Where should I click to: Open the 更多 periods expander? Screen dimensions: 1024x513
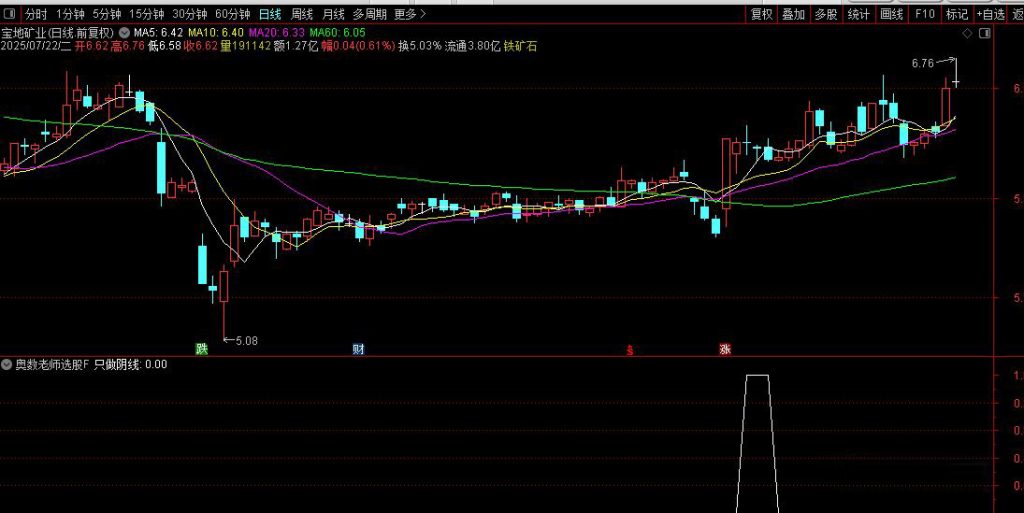coord(408,14)
